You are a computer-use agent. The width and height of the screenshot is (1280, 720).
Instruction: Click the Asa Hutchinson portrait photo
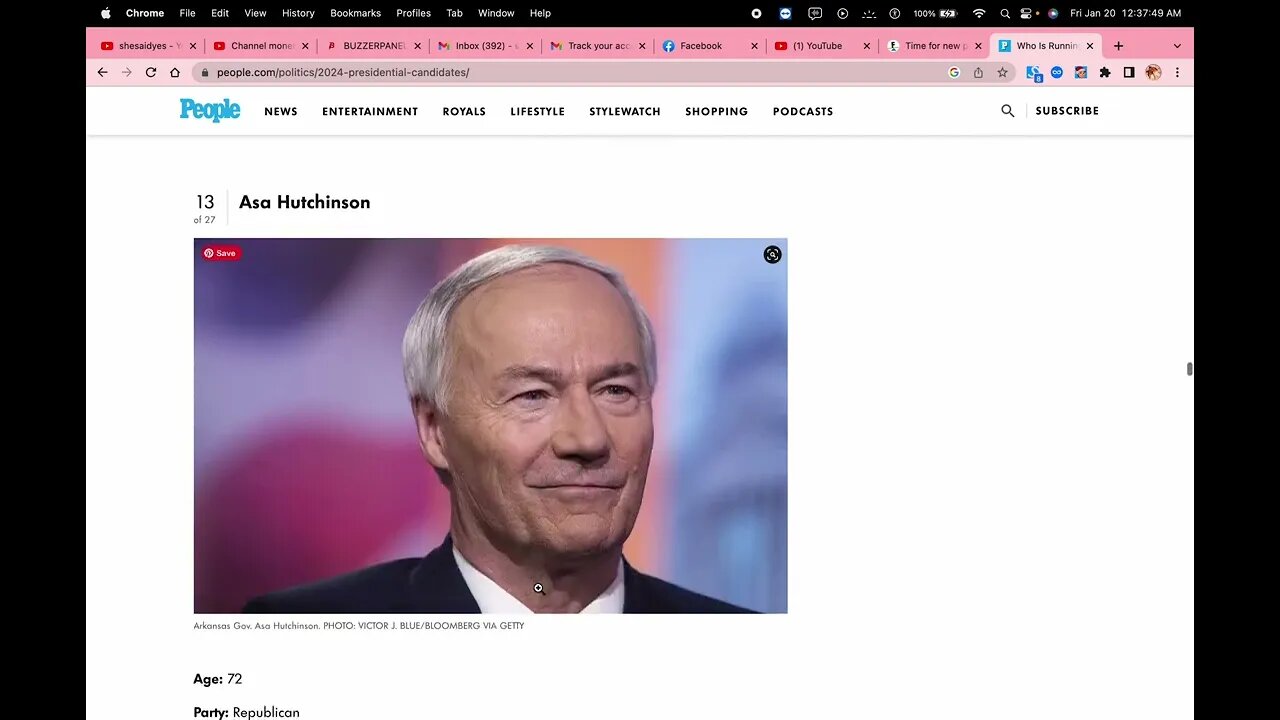pos(490,425)
